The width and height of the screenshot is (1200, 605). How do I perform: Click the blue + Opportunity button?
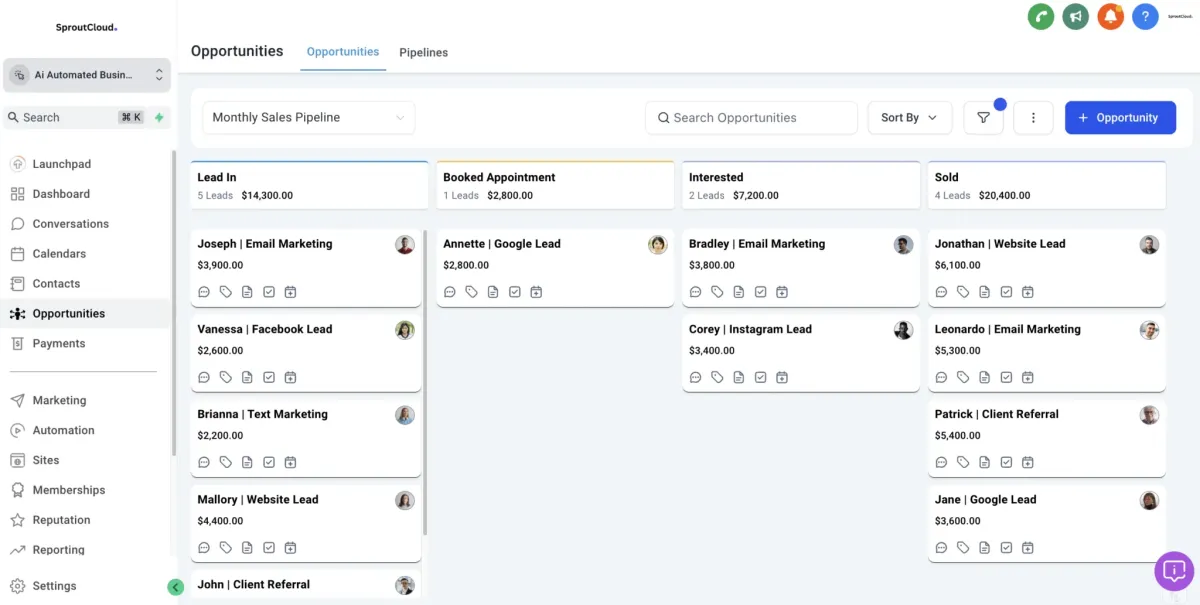(x=1120, y=117)
